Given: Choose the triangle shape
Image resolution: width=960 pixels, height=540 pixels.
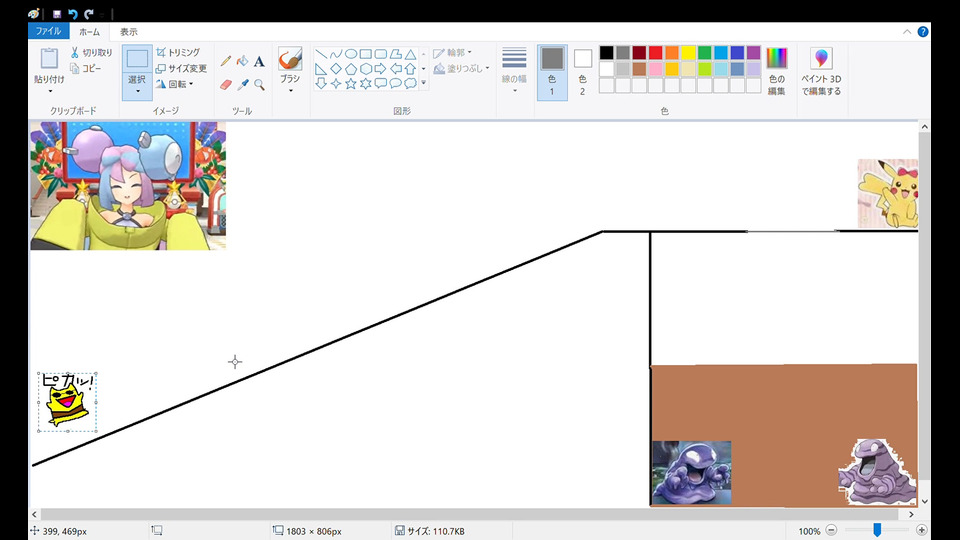Looking at the screenshot, I should (x=410, y=54).
